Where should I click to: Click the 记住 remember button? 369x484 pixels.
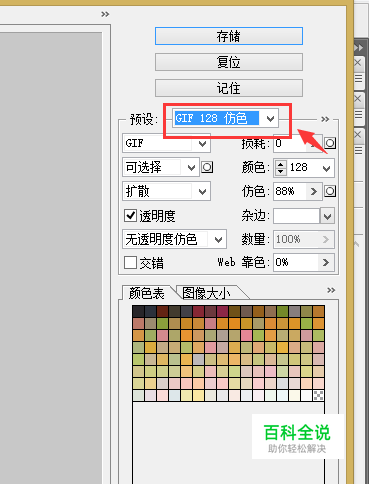click(229, 88)
